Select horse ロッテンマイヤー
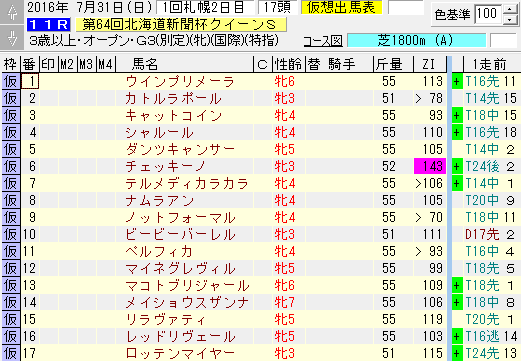Image resolution: width=521 pixels, height=361 pixels. [180, 353]
